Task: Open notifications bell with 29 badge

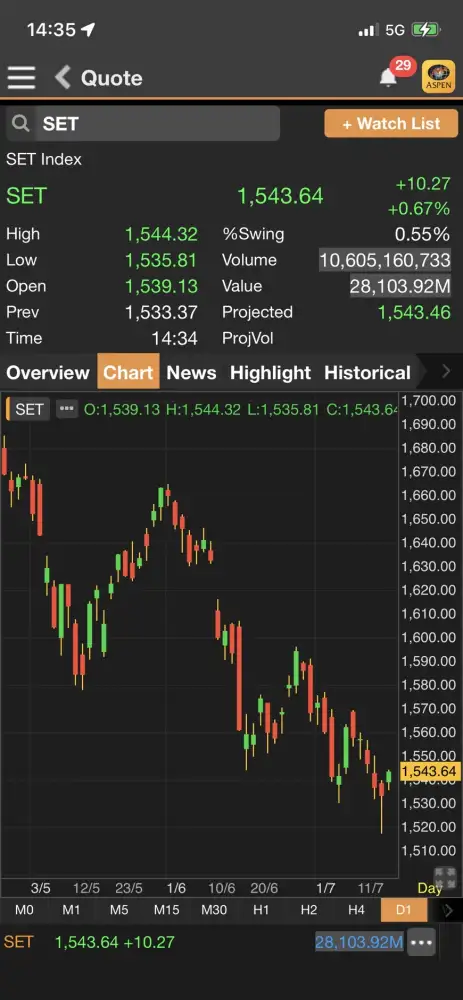Action: (388, 77)
